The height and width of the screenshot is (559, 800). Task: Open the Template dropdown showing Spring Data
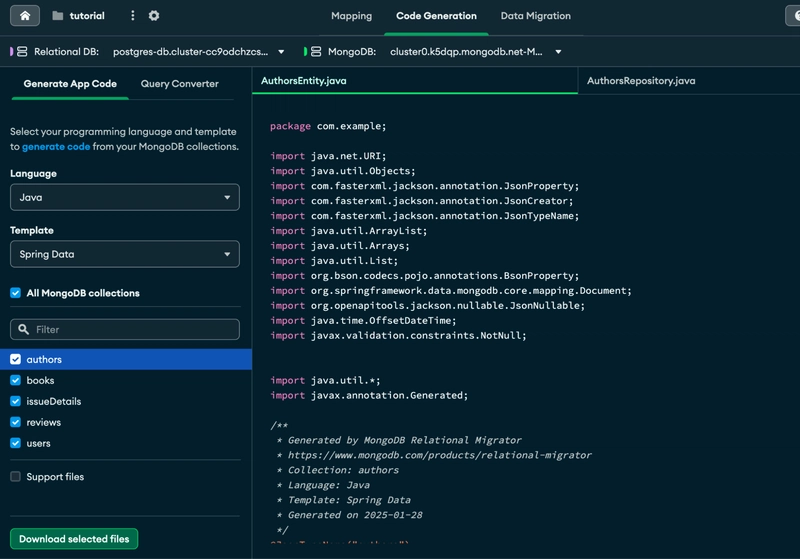tap(124, 254)
